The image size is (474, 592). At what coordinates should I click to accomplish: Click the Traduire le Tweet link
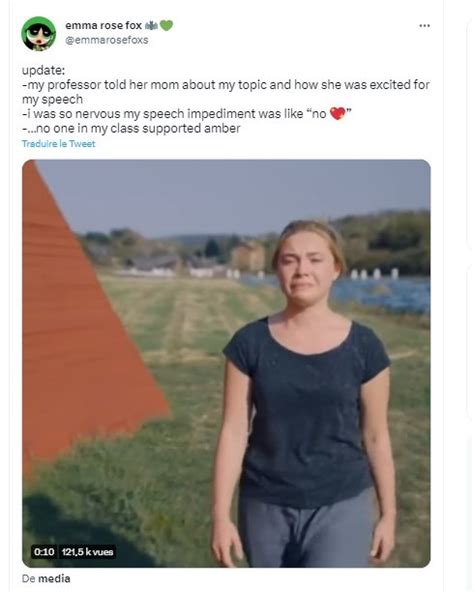59,144
